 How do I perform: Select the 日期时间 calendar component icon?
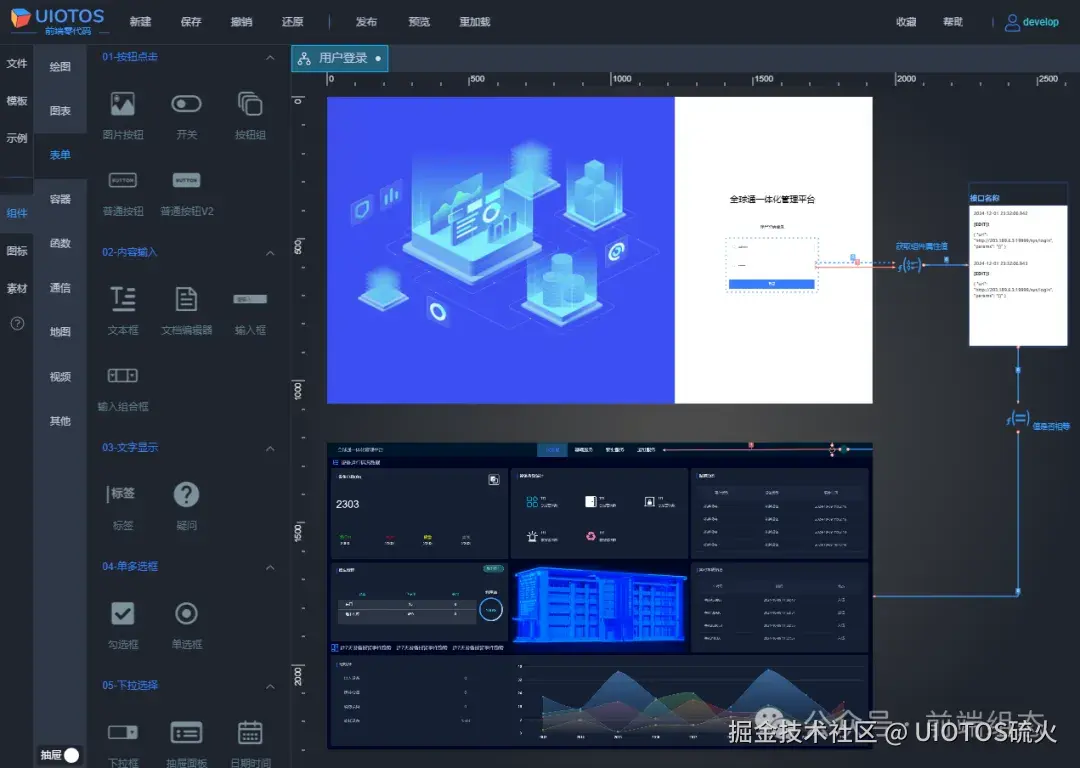249,732
